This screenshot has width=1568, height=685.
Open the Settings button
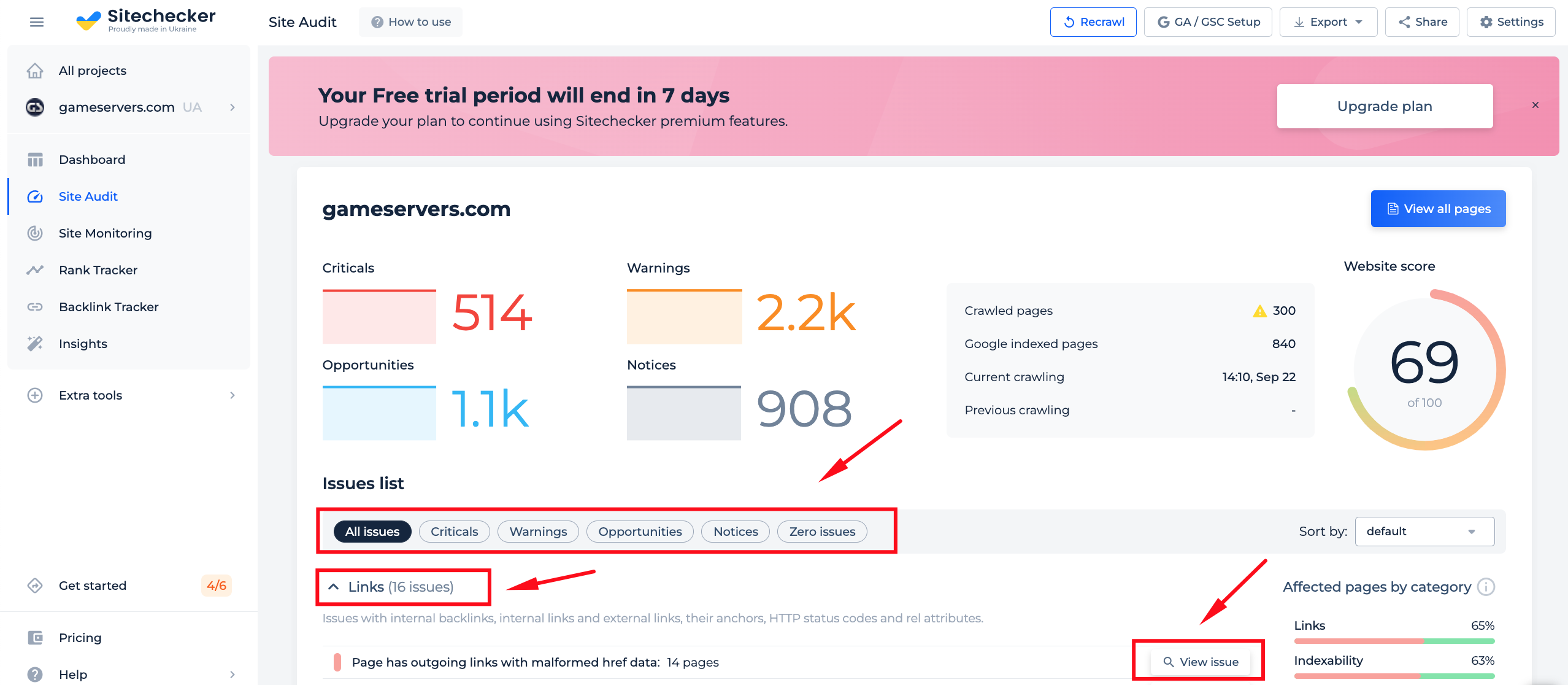(x=1511, y=22)
